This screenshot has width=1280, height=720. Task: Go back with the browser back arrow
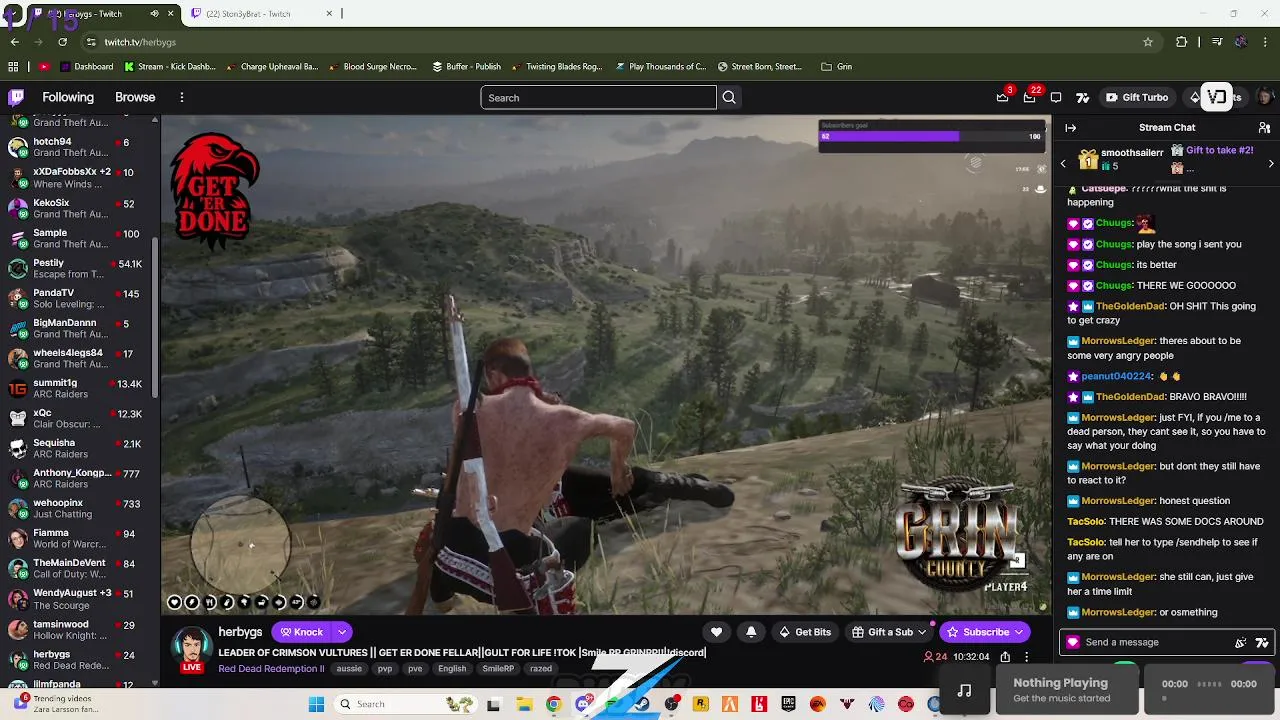[x=14, y=42]
